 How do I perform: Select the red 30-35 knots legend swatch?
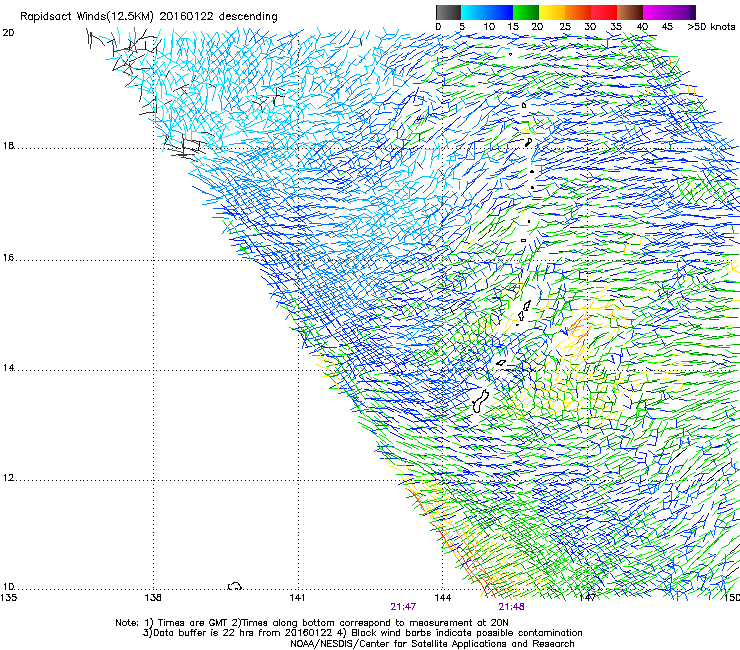coord(604,12)
